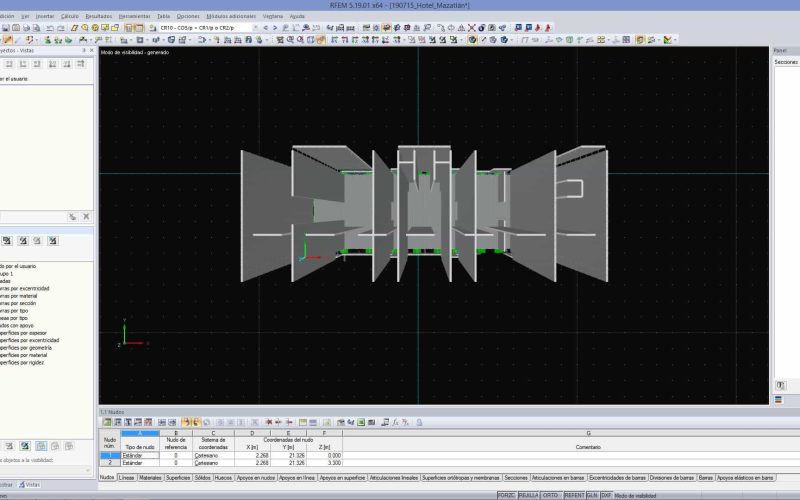
Task: Click first icon in the 1.1 Nudos table toolbar
Action: pyautogui.click(x=108, y=422)
